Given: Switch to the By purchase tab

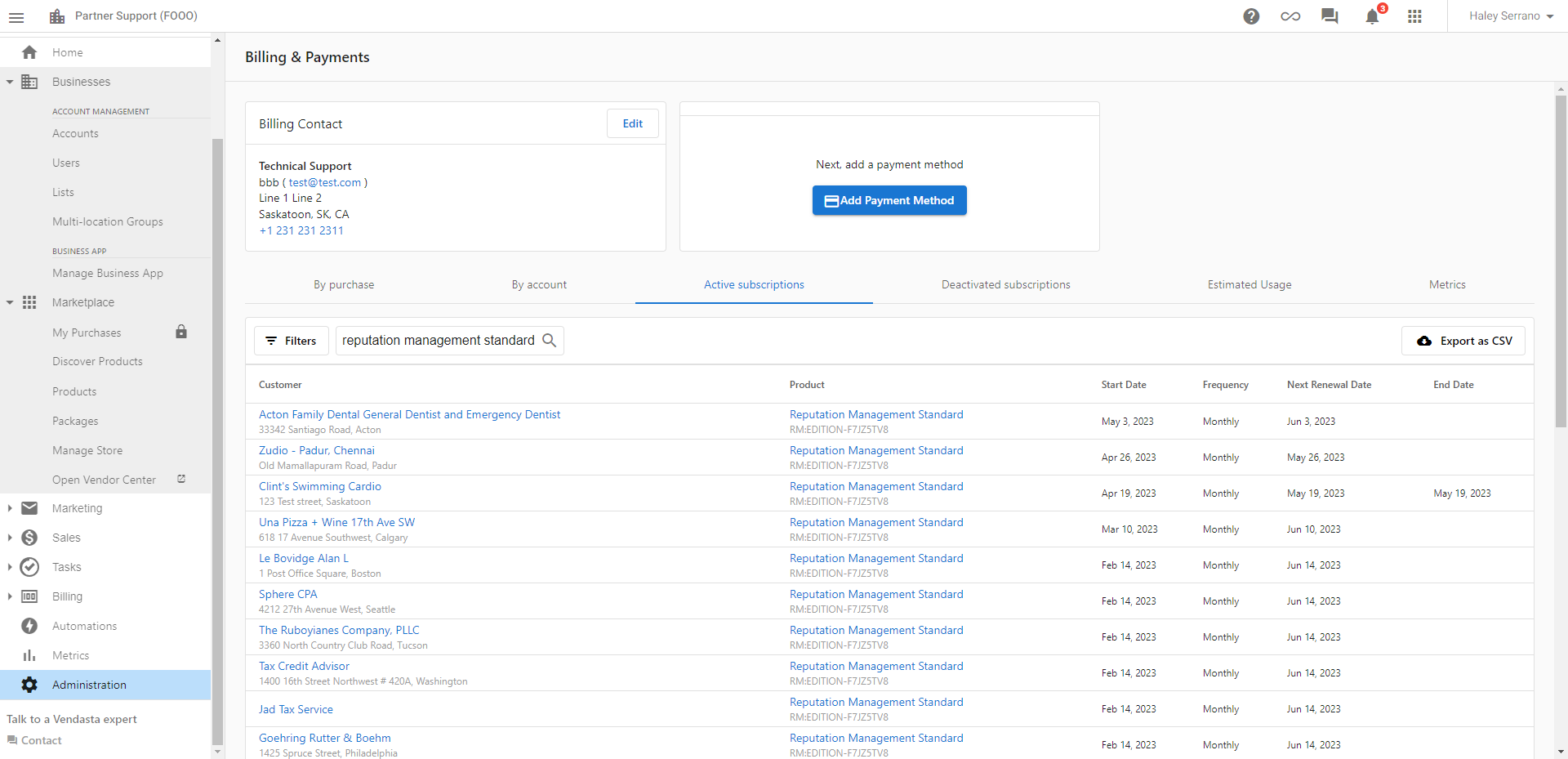Looking at the screenshot, I should pyautogui.click(x=344, y=284).
